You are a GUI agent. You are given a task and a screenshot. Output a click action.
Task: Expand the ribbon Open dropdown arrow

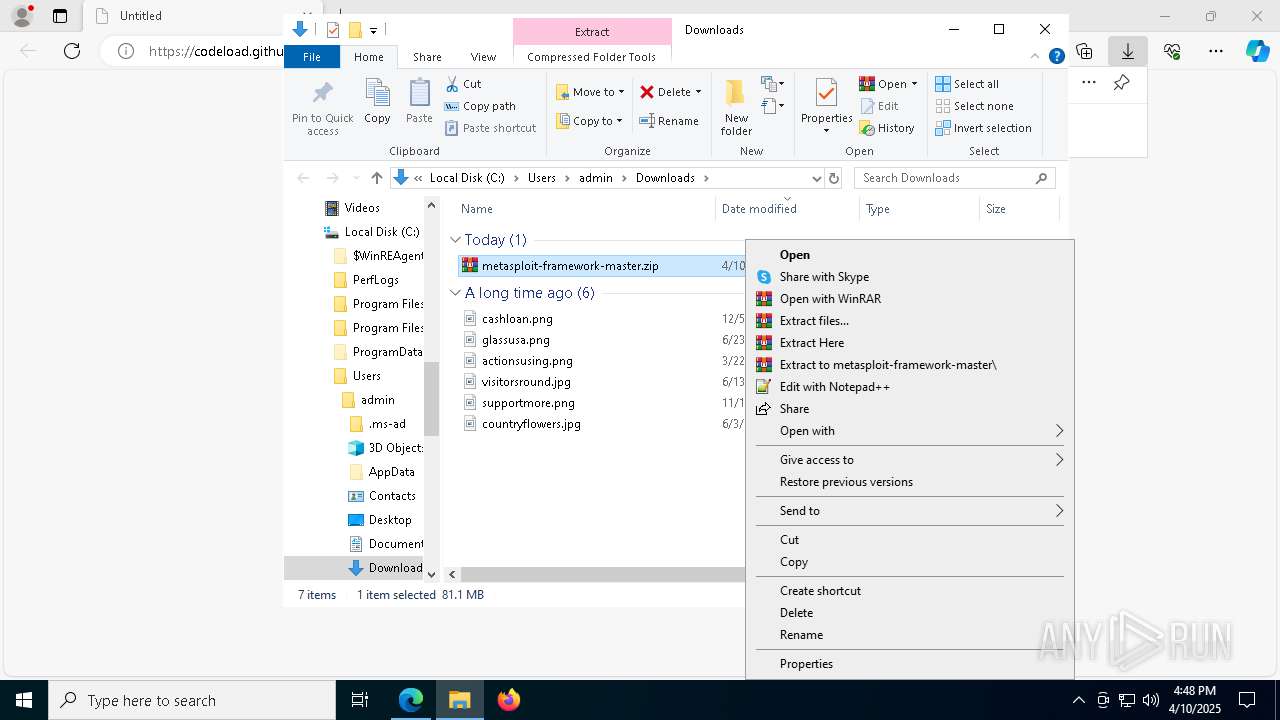pos(914,84)
